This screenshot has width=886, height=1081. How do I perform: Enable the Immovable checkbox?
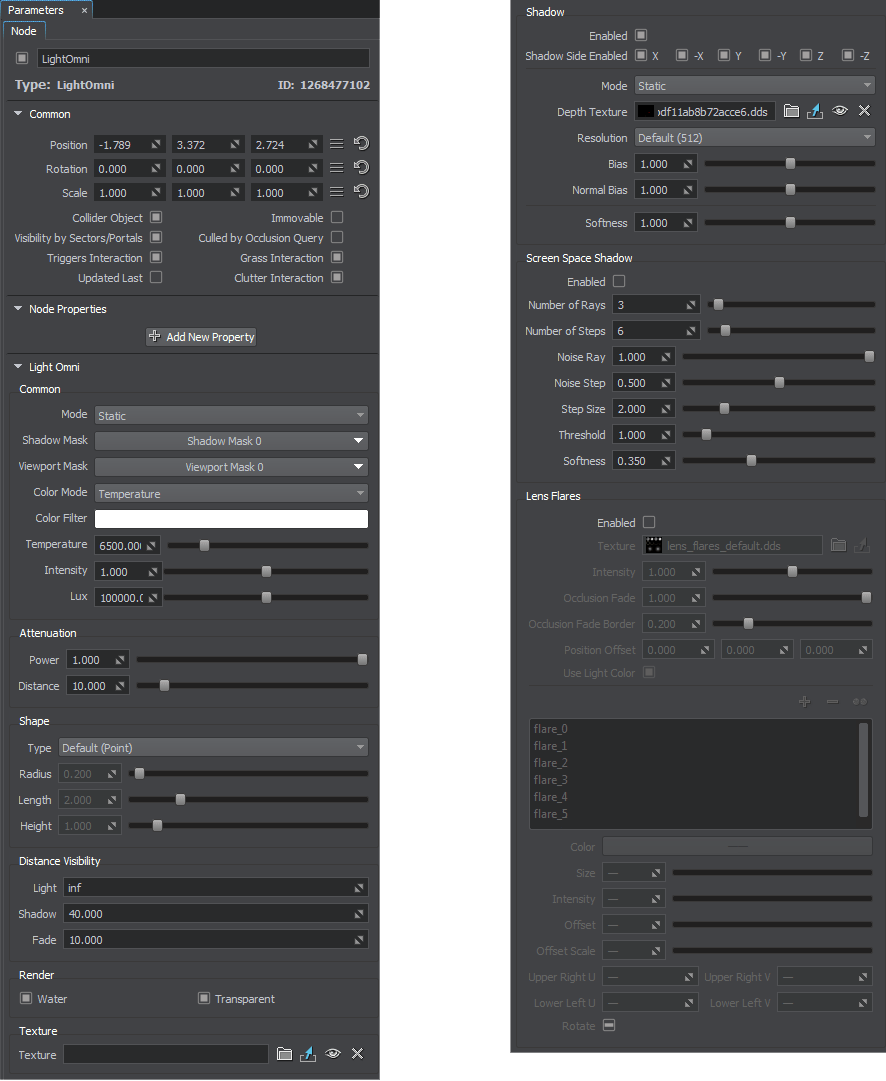pyautogui.click(x=337, y=217)
